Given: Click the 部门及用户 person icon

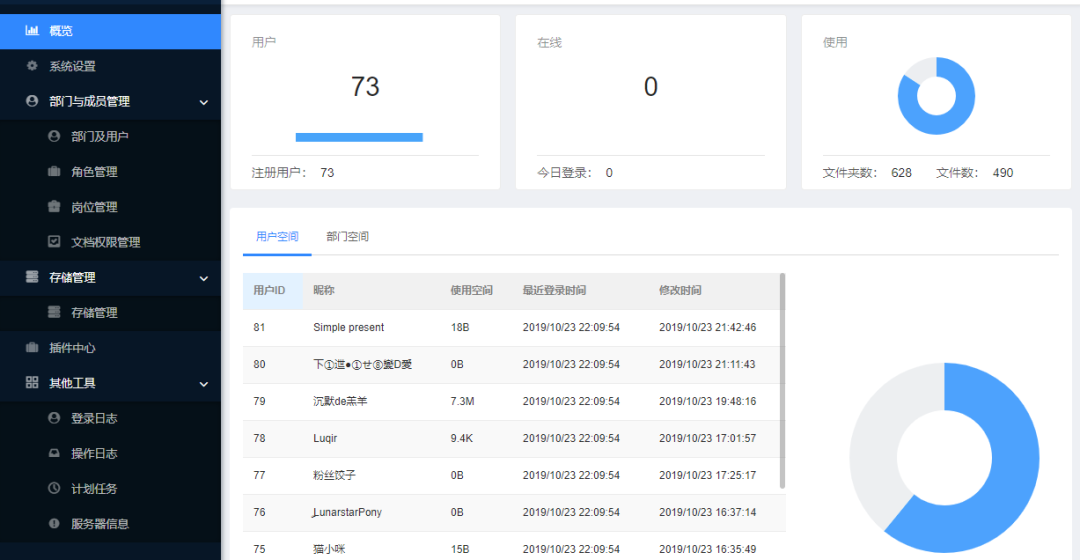Looking at the screenshot, I should [54, 136].
